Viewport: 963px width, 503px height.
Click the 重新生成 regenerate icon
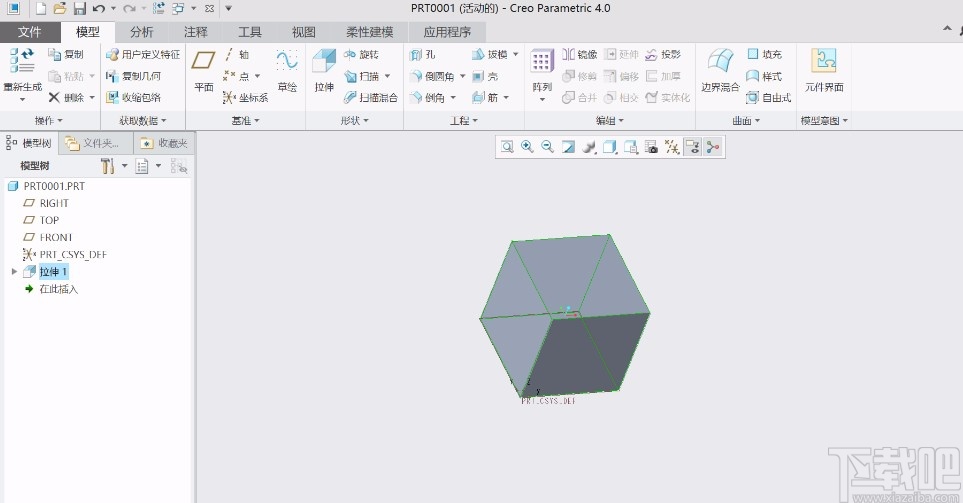click(x=22, y=61)
